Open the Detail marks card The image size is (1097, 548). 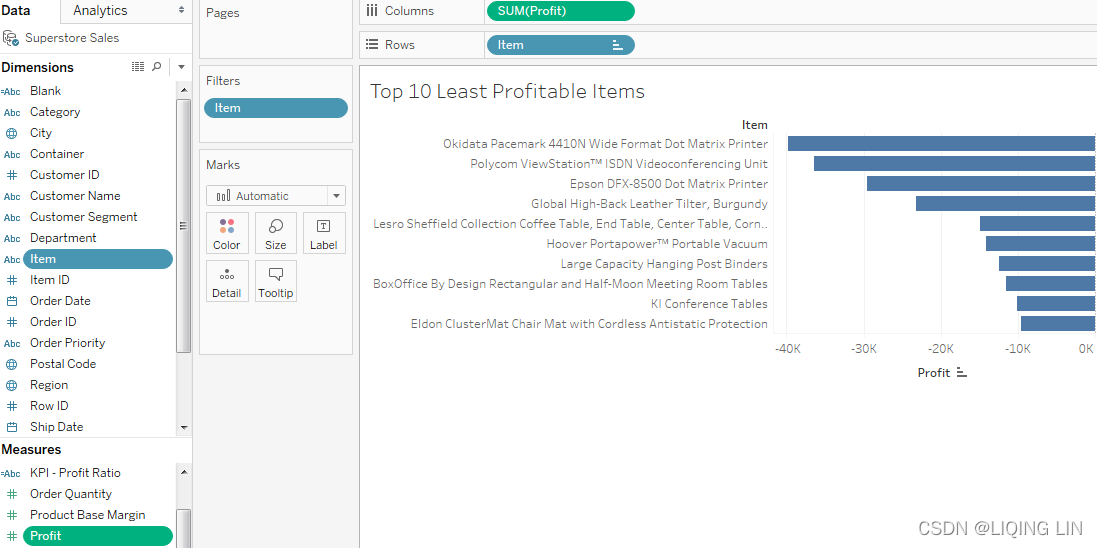[x=227, y=281]
